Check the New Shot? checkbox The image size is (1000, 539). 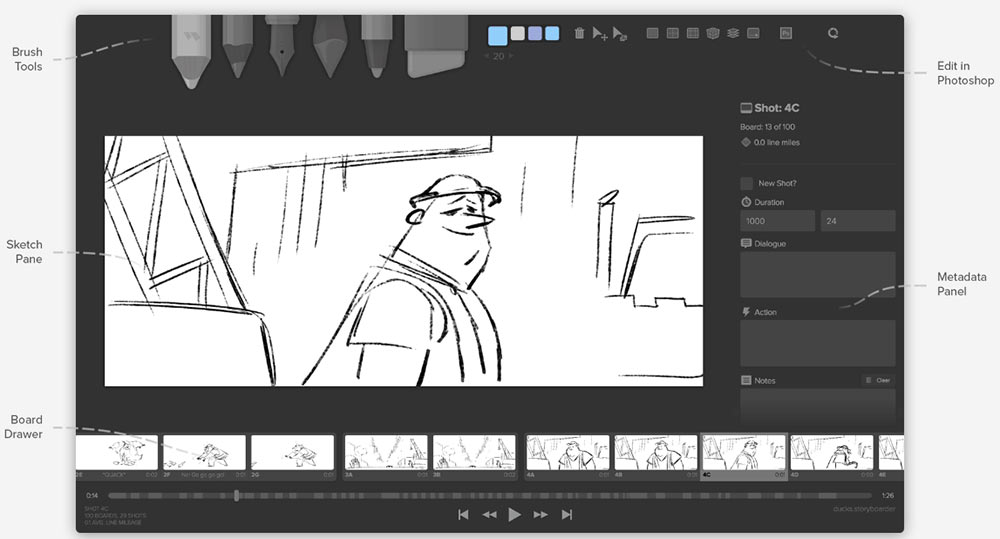[747, 183]
